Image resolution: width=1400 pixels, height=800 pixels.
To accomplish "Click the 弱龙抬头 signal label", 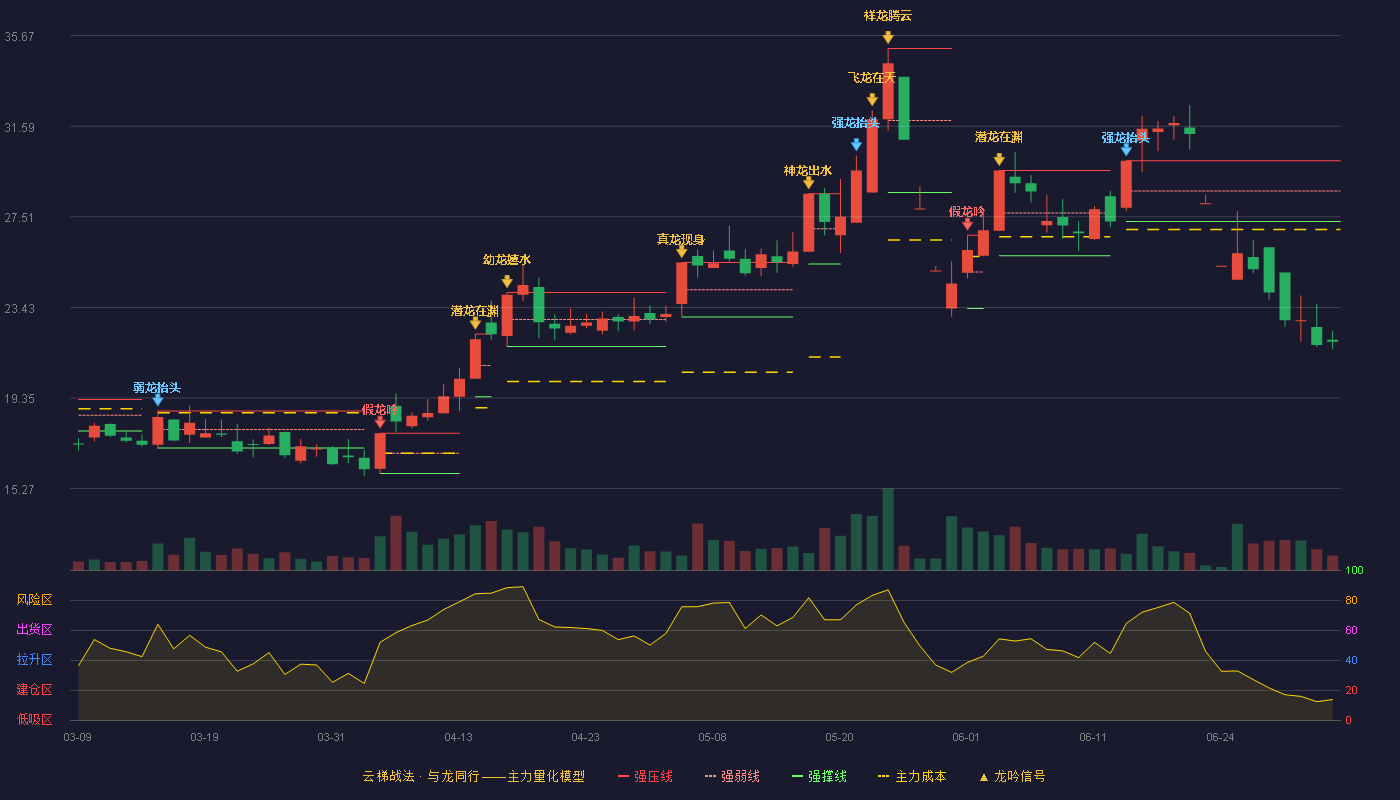I will pyautogui.click(x=157, y=387).
